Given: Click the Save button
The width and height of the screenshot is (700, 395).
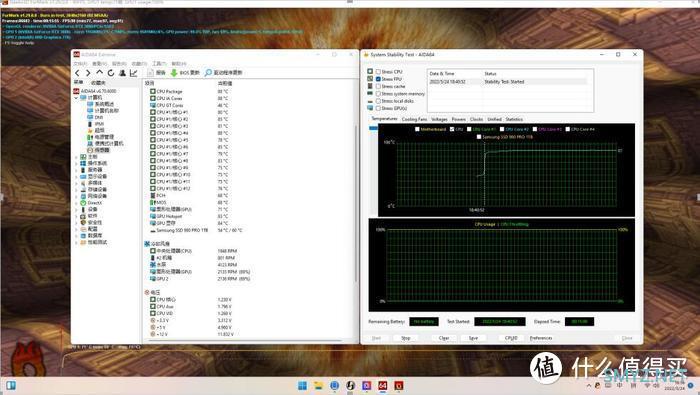Looking at the screenshot, I should (473, 338).
